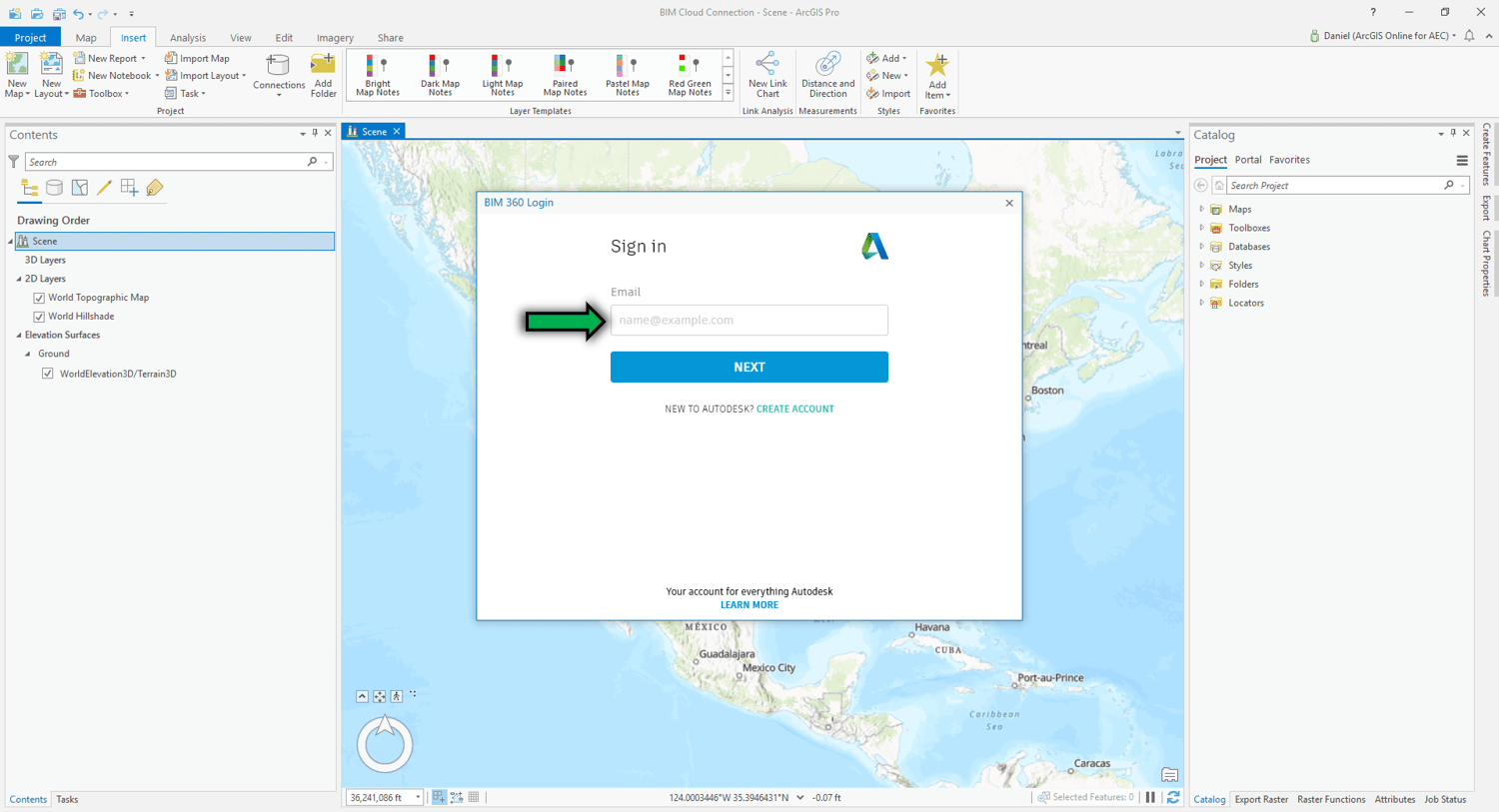Close the BIM 360 Login dialog
The image size is (1499, 812).
(1009, 203)
